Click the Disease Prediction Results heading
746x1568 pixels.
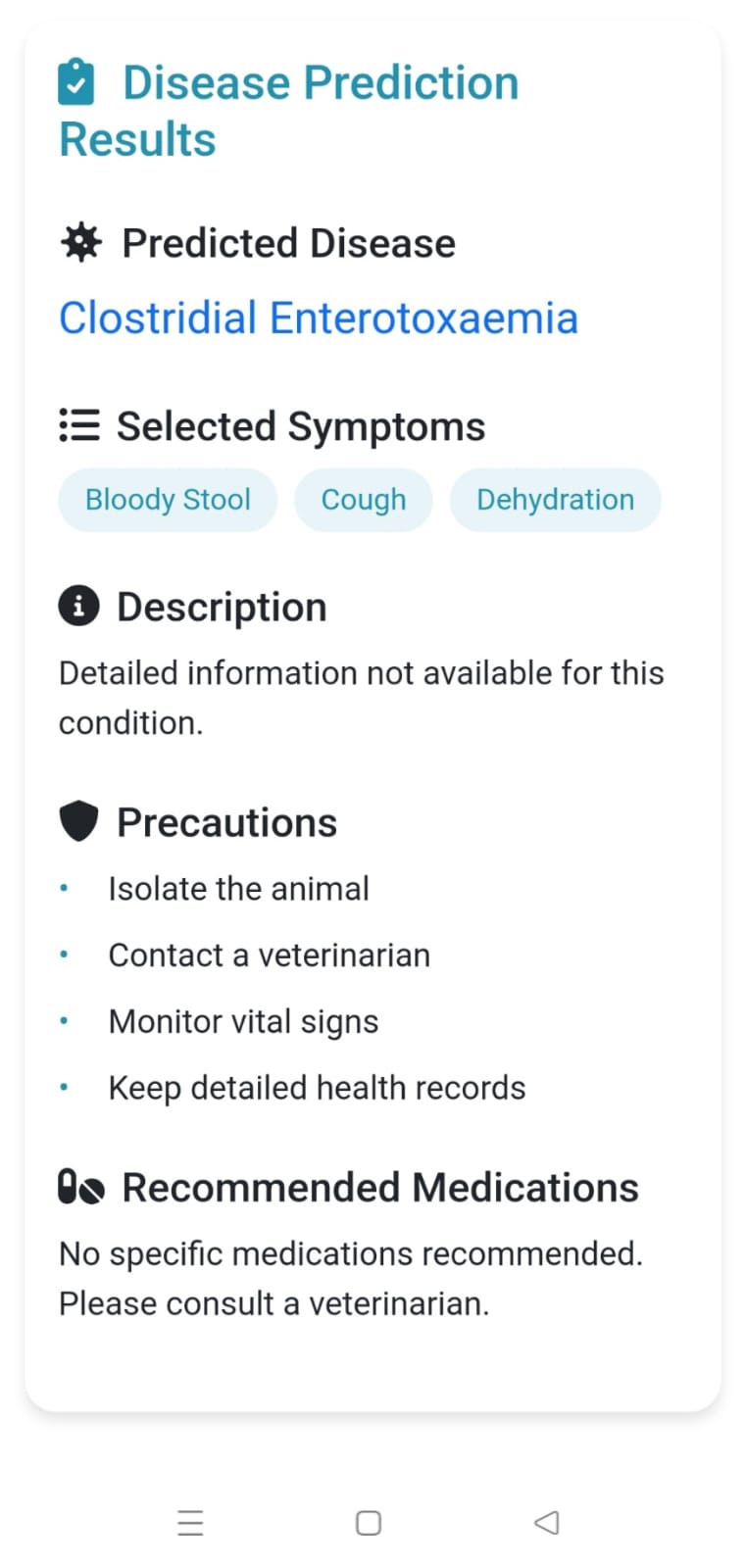click(x=289, y=111)
